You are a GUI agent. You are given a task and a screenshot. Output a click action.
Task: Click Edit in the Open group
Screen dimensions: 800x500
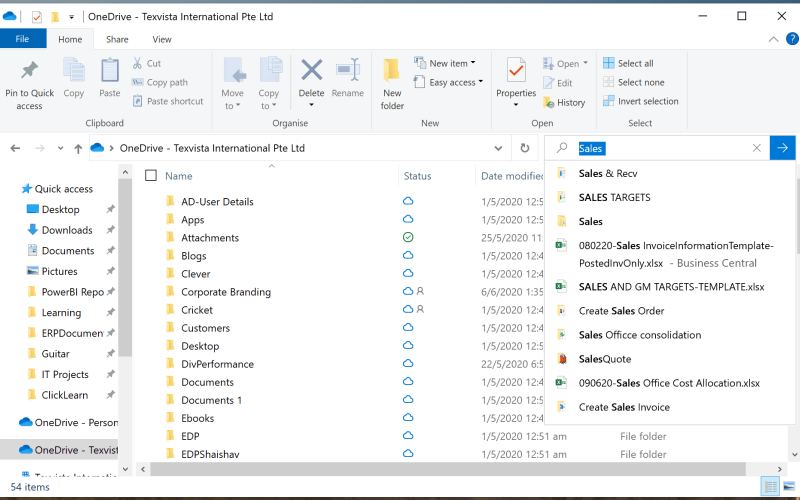[x=558, y=83]
